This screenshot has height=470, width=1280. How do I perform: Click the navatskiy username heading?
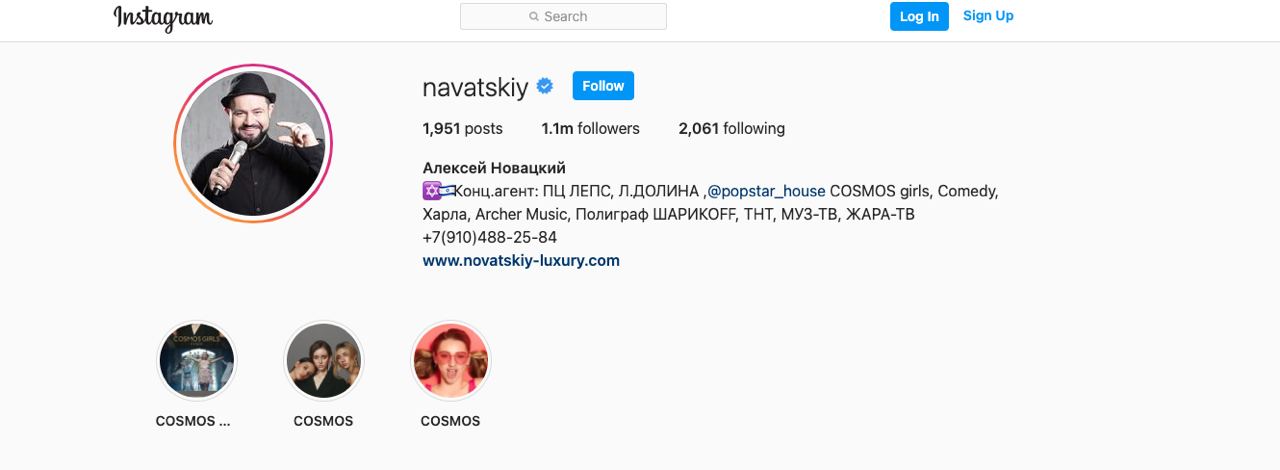coord(475,87)
